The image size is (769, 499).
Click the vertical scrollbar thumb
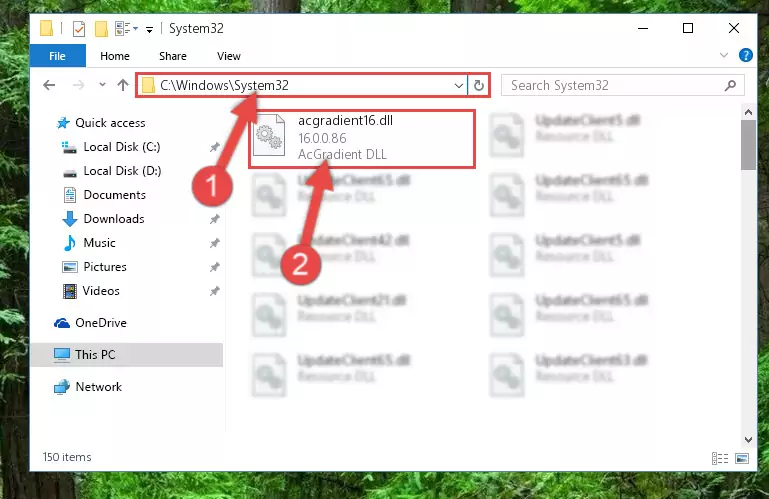[748, 145]
